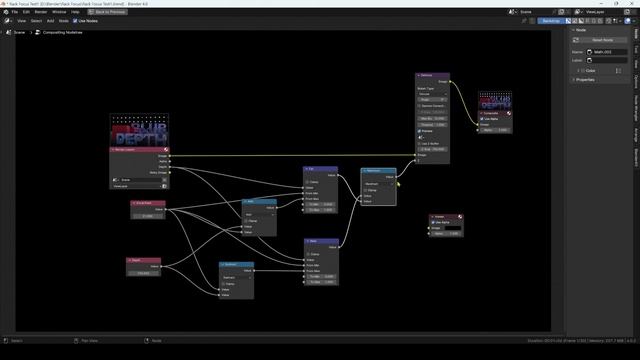
Task: Toggle the Use Nodes checkbox
Action: pos(75,21)
